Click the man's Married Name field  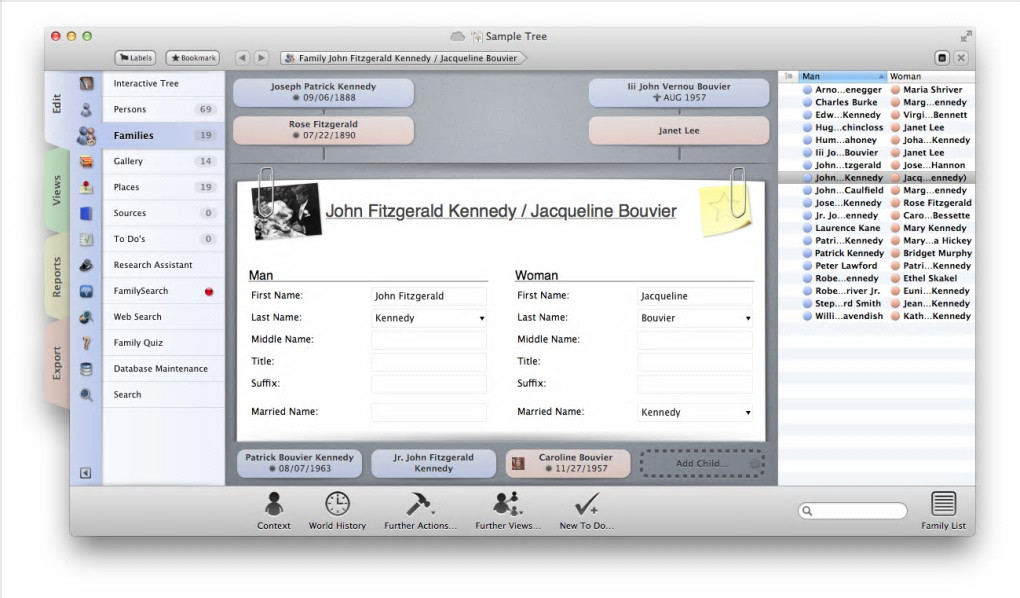[x=429, y=412]
